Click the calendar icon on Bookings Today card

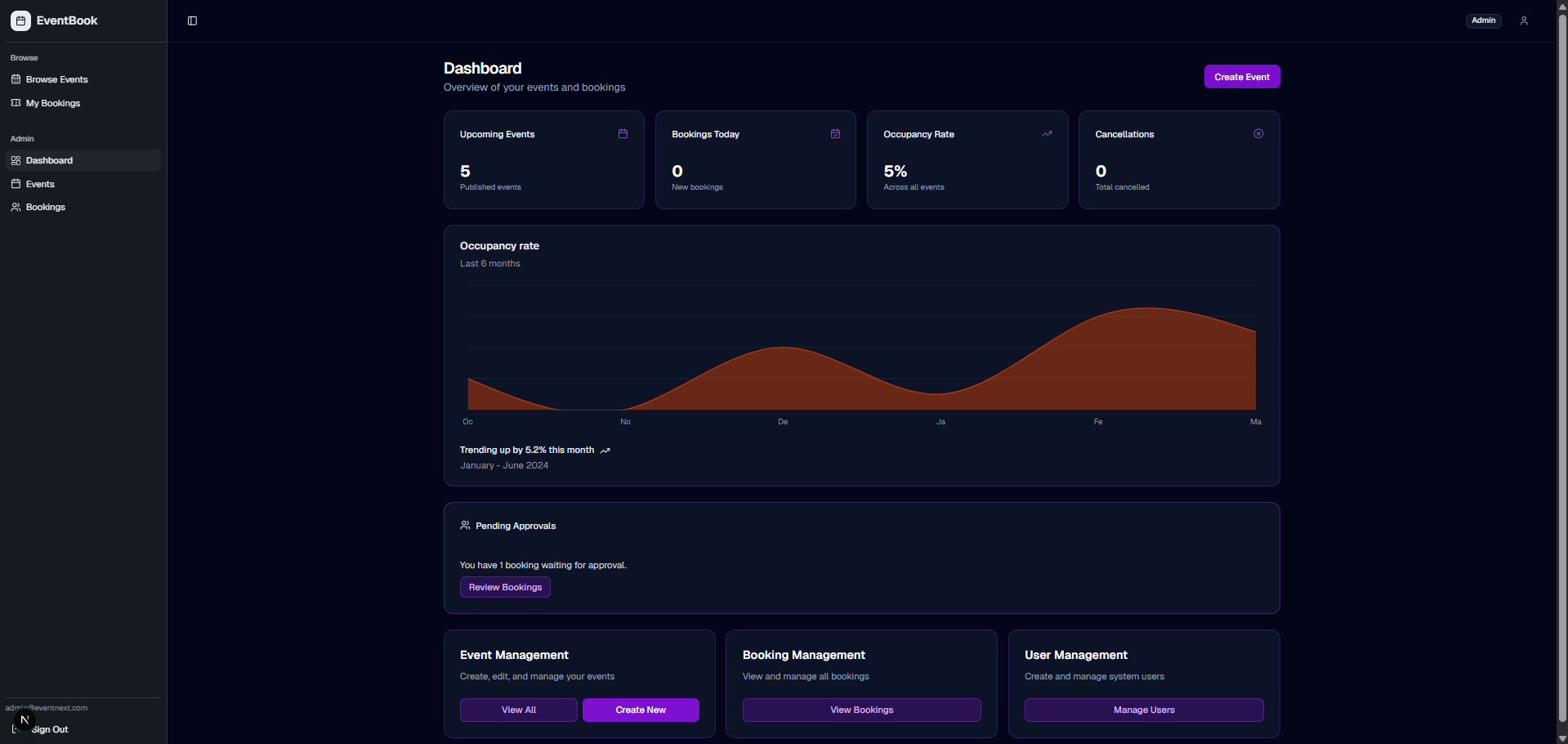pos(834,133)
